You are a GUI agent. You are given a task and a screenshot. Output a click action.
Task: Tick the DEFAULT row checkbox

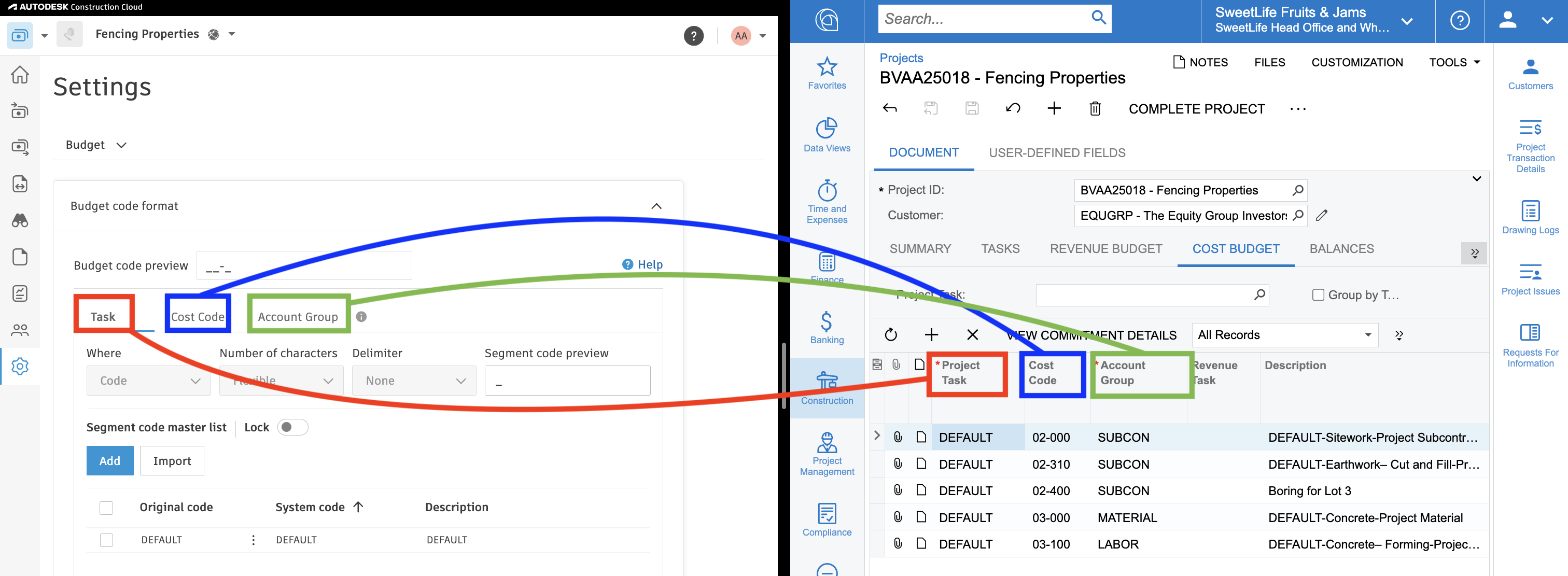click(106, 540)
